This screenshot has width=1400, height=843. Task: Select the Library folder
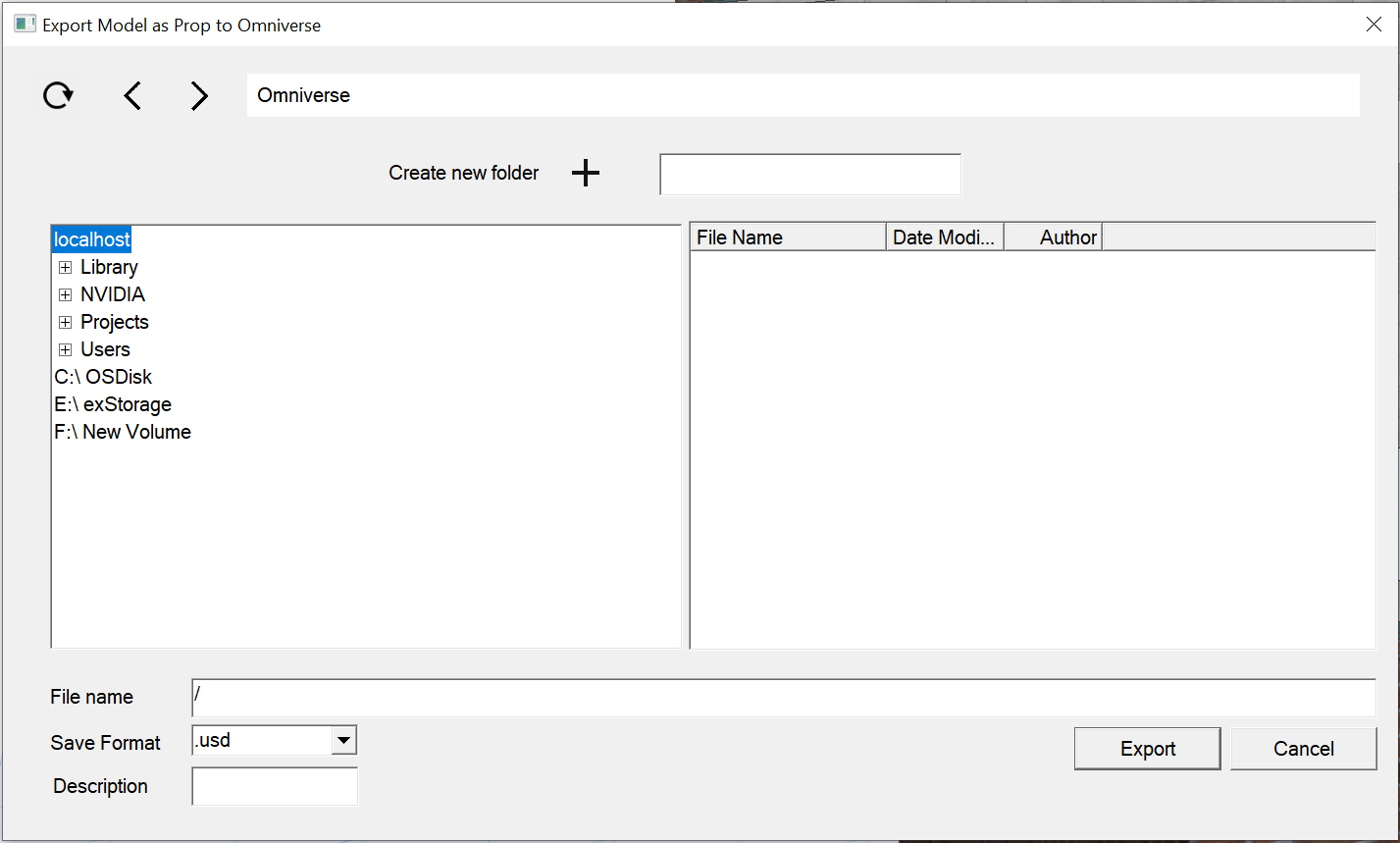109,267
